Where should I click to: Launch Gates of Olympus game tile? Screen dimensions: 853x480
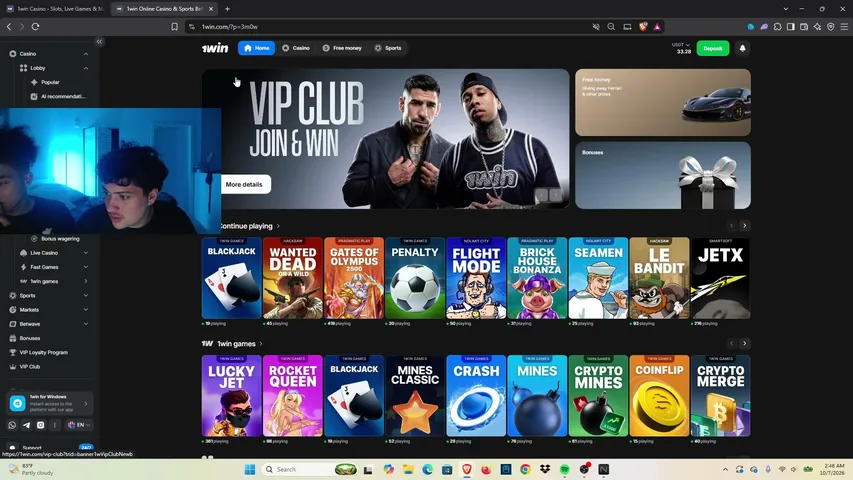[x=354, y=278]
